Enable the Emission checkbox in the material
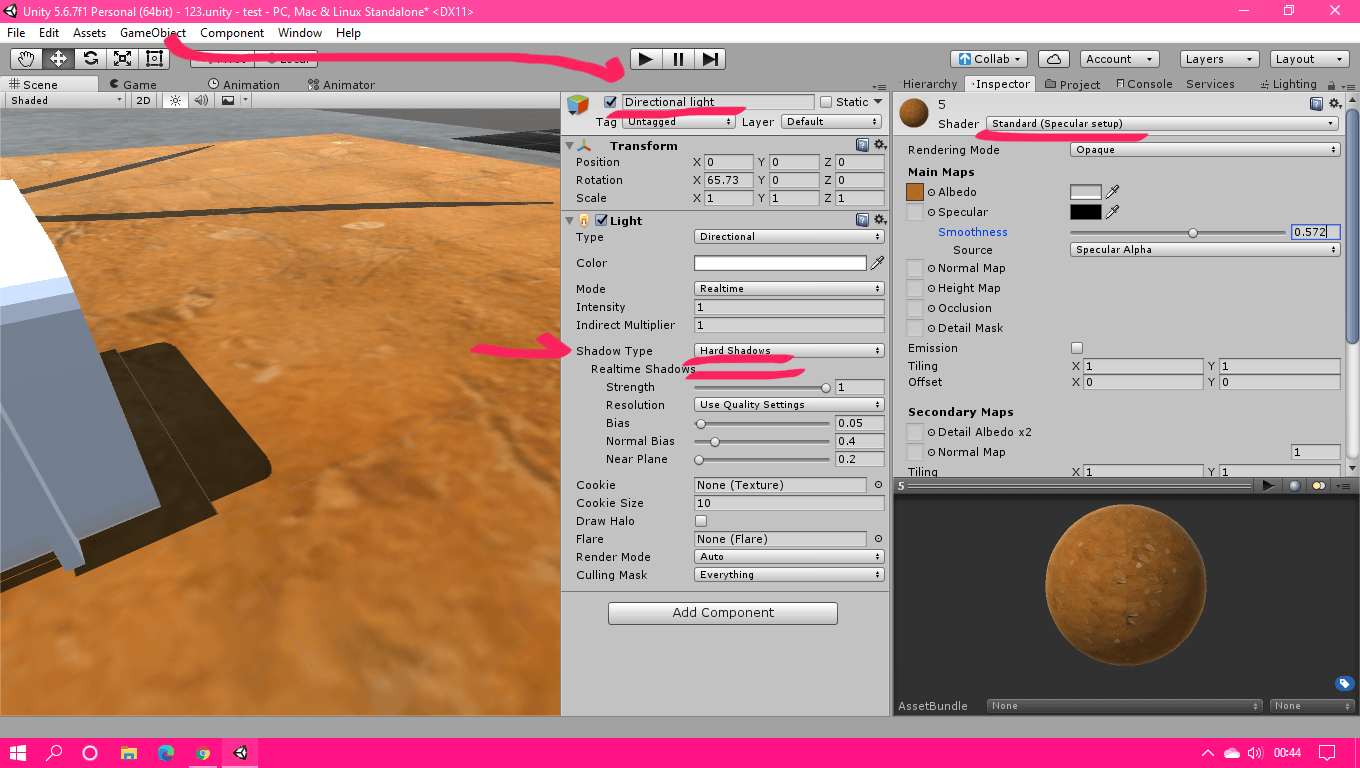 pyautogui.click(x=1076, y=347)
